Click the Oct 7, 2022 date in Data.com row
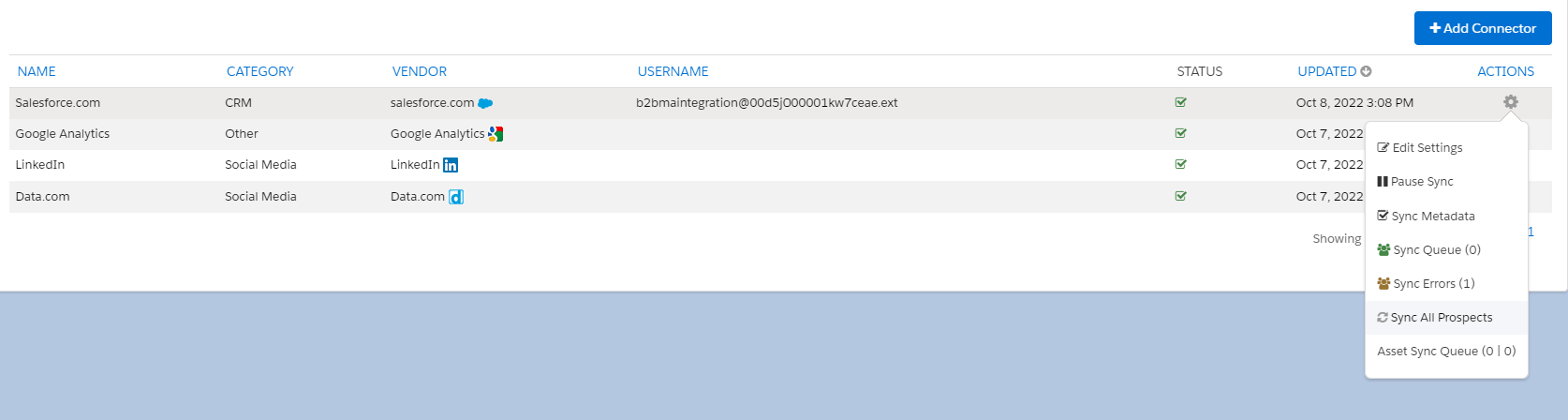Screen dimensions: 1568x420 (1330, 197)
